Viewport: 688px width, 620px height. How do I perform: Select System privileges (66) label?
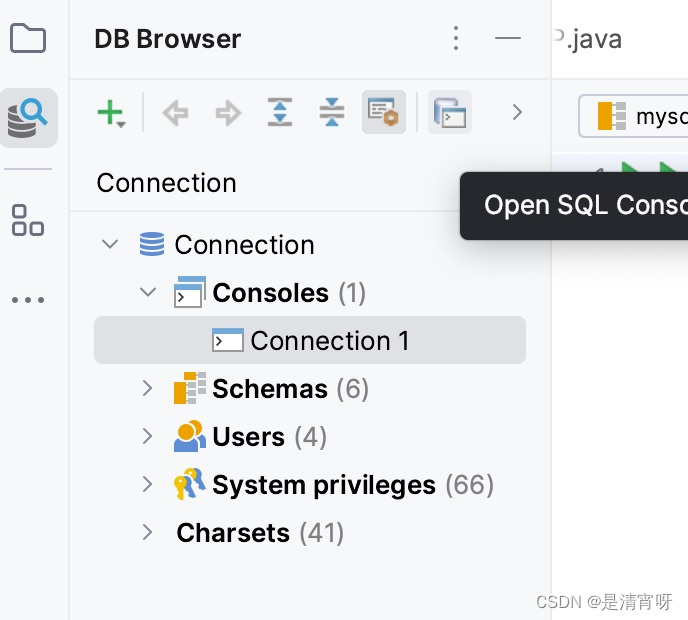(x=353, y=485)
